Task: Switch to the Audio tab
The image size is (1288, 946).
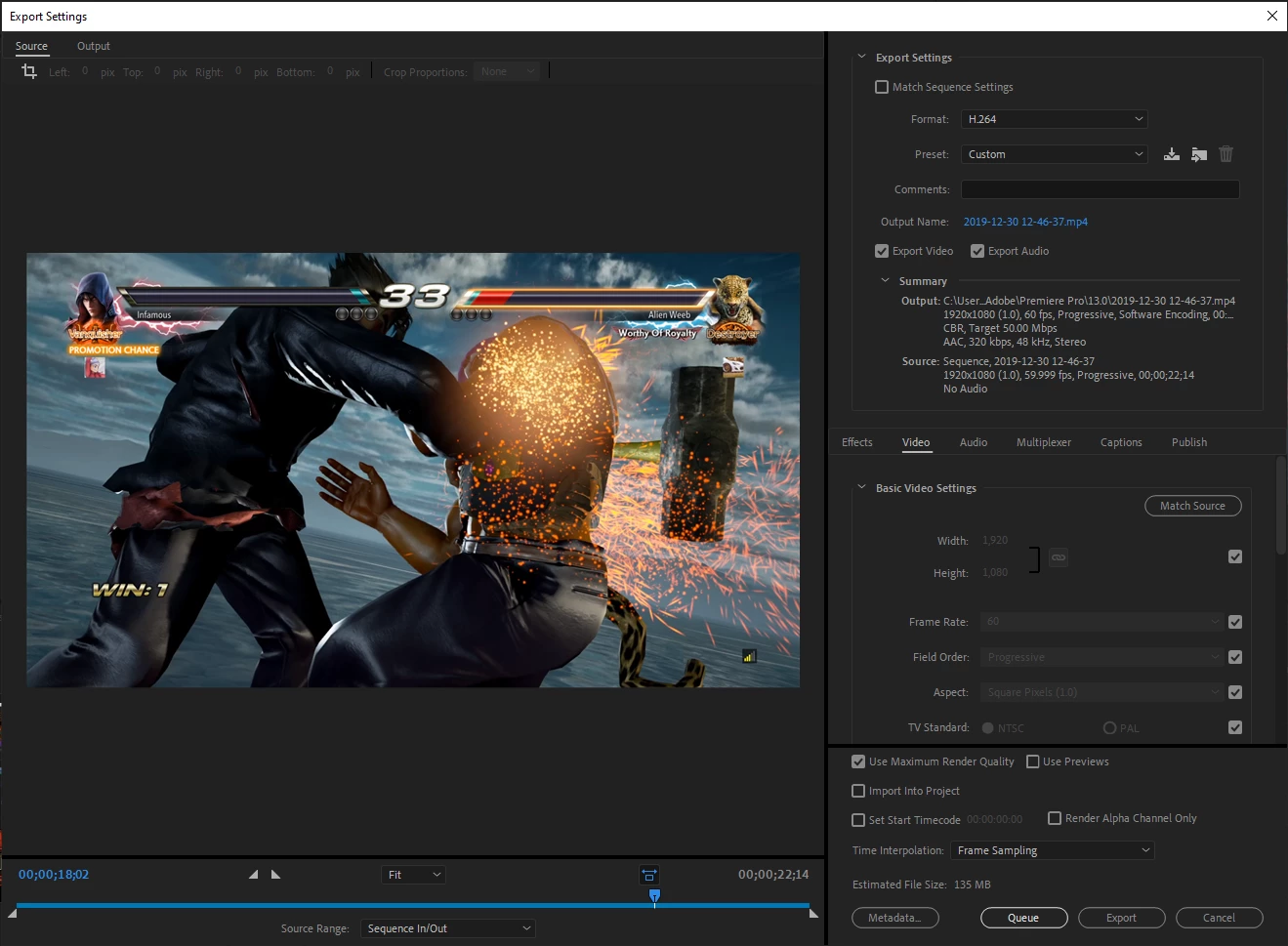Action: pos(973,442)
